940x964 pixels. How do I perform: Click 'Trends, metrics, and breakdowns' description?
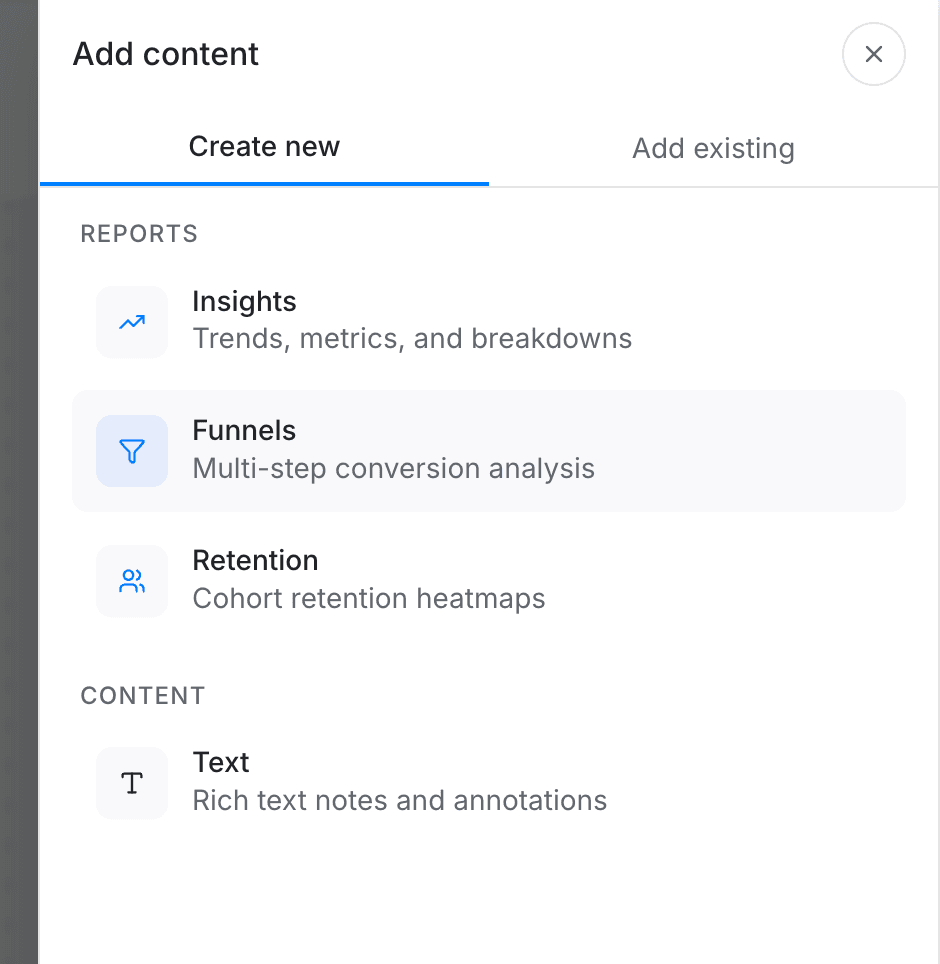point(412,339)
